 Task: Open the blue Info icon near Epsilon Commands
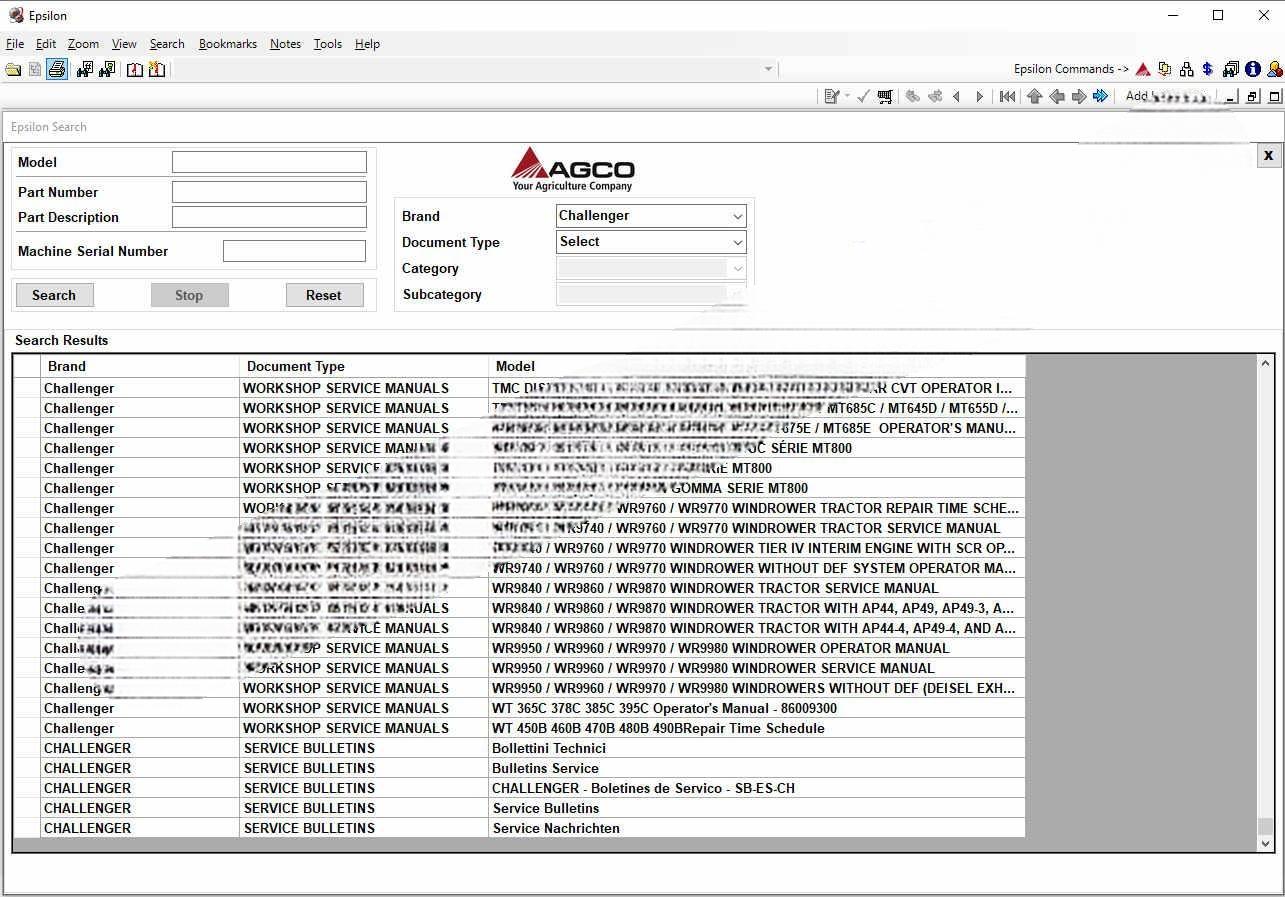tap(1253, 68)
